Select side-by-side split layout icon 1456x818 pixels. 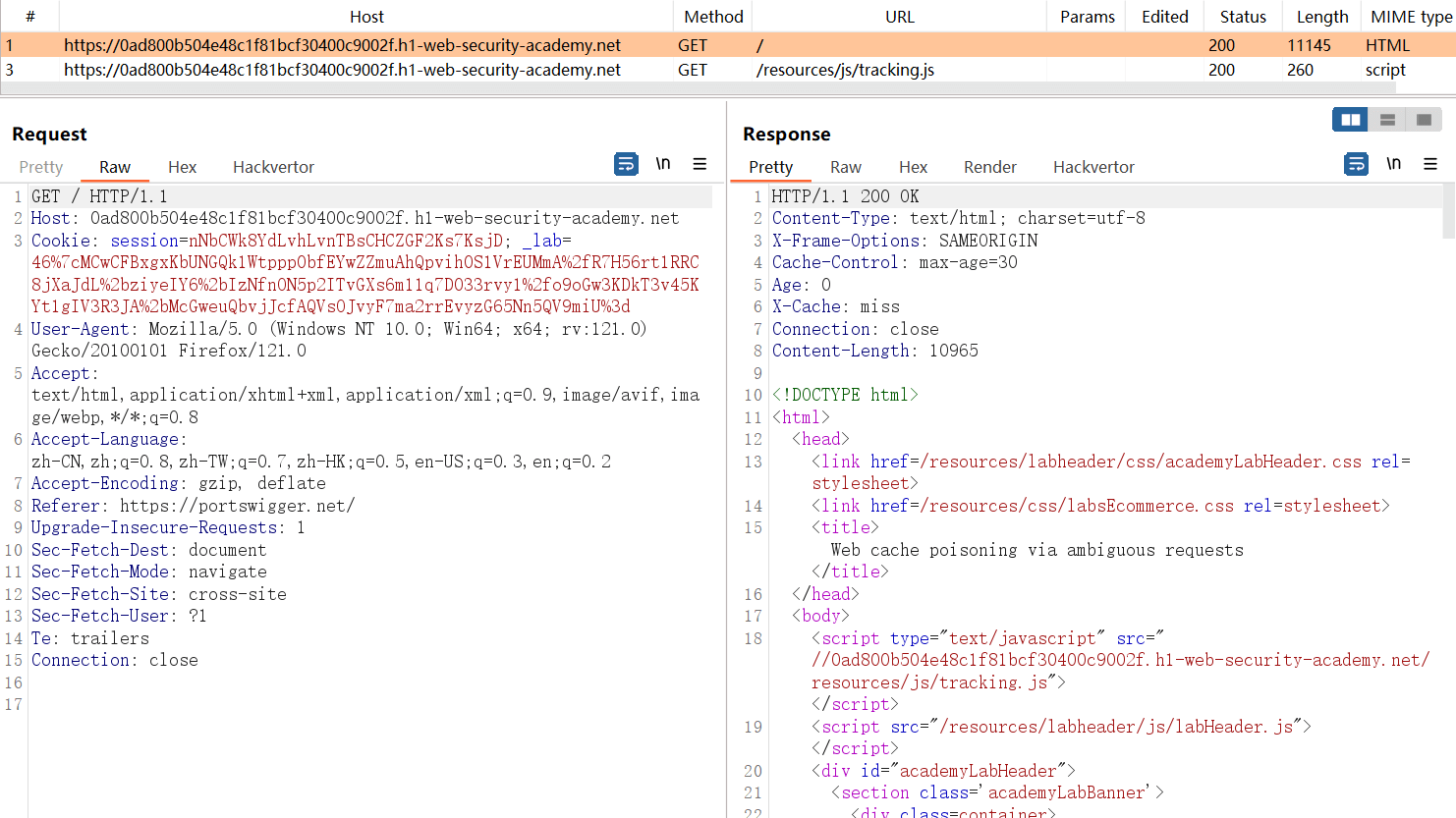(x=1351, y=120)
